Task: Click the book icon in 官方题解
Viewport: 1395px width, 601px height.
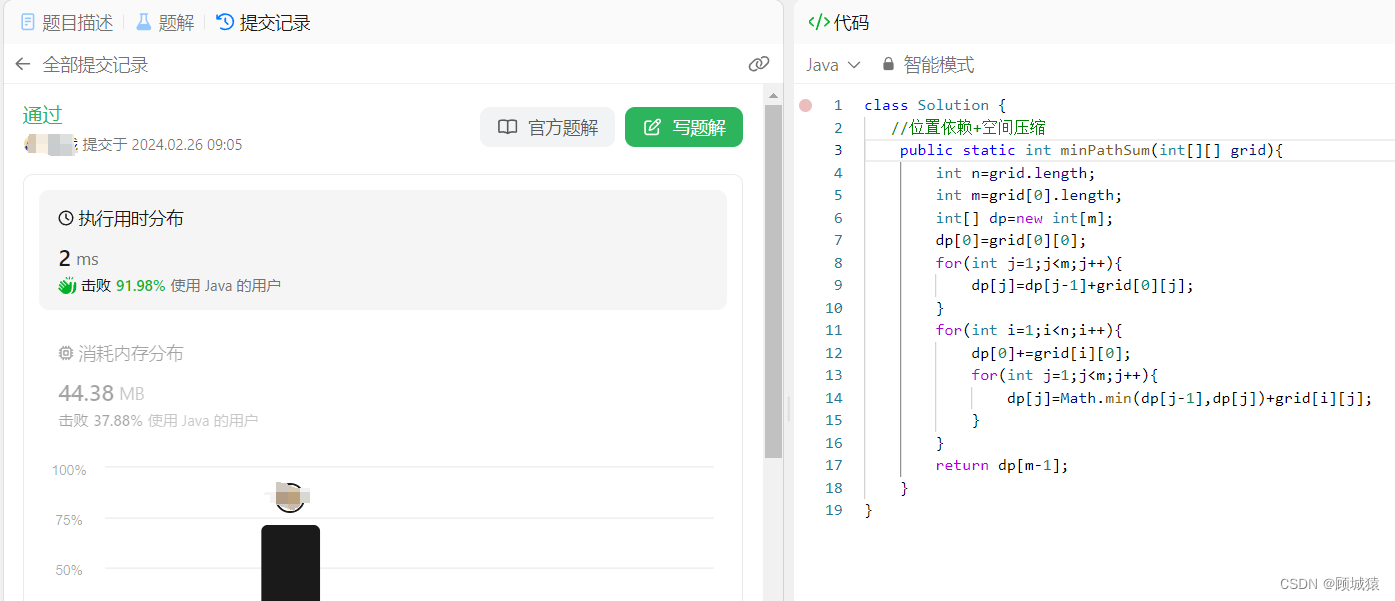Action: tap(508, 127)
